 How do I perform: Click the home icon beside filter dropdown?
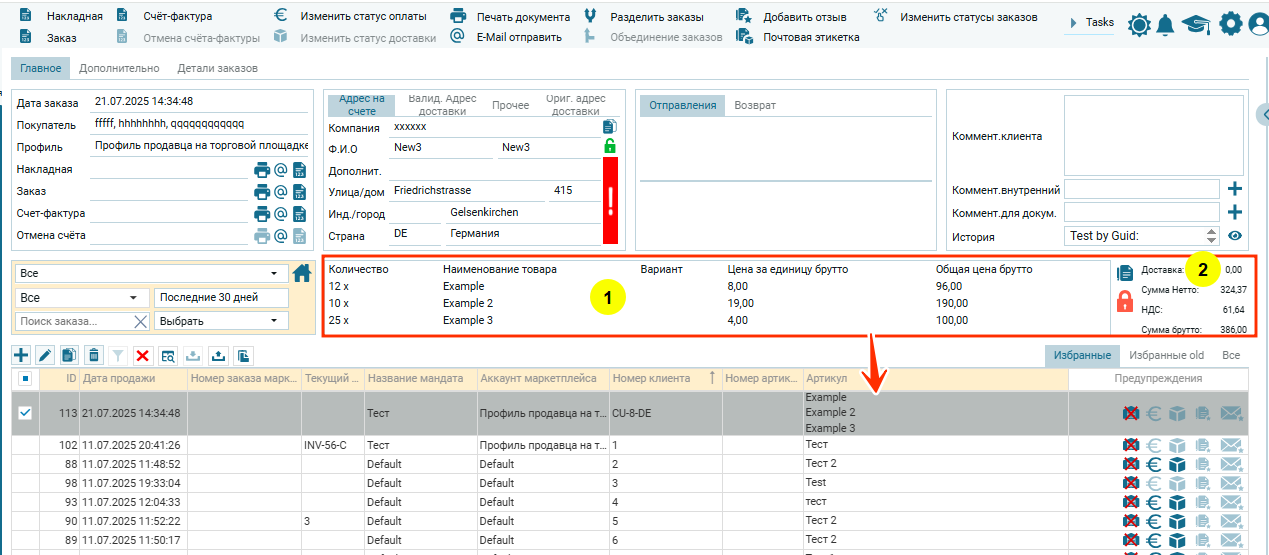[302, 273]
